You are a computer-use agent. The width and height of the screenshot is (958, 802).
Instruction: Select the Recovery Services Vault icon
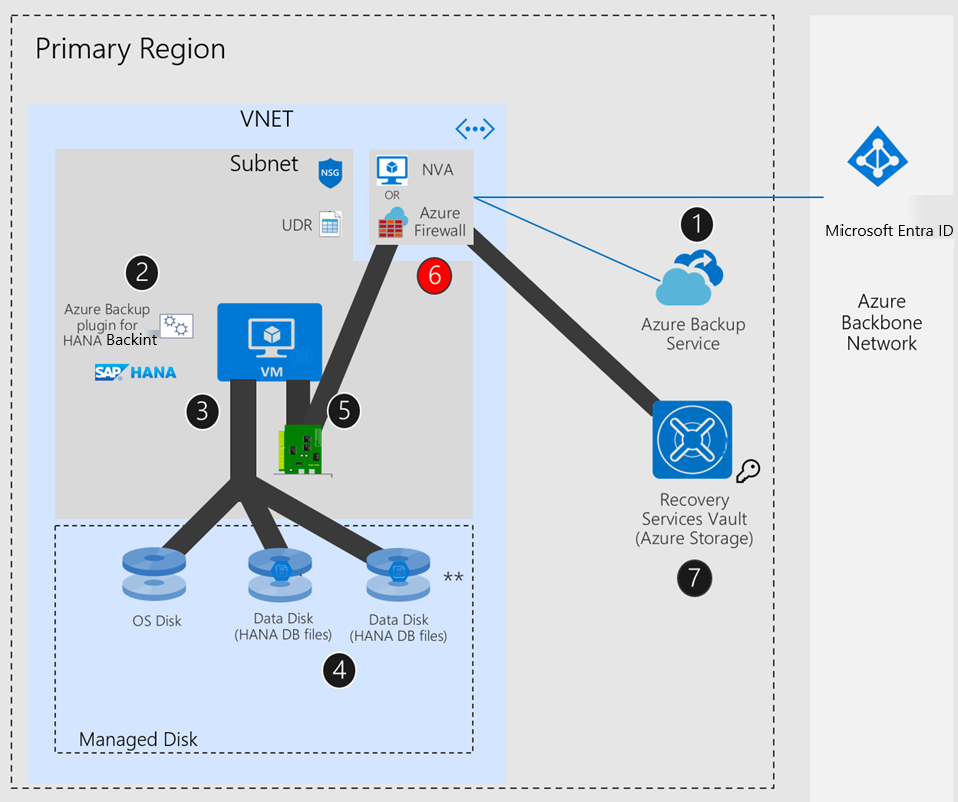click(x=692, y=439)
